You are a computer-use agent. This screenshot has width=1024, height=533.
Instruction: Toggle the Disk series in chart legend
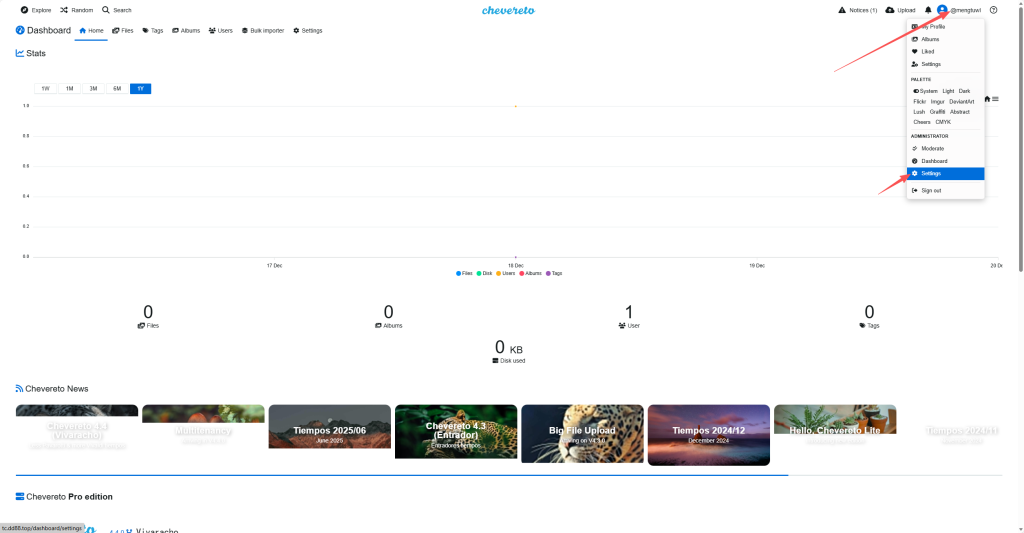(x=485, y=274)
